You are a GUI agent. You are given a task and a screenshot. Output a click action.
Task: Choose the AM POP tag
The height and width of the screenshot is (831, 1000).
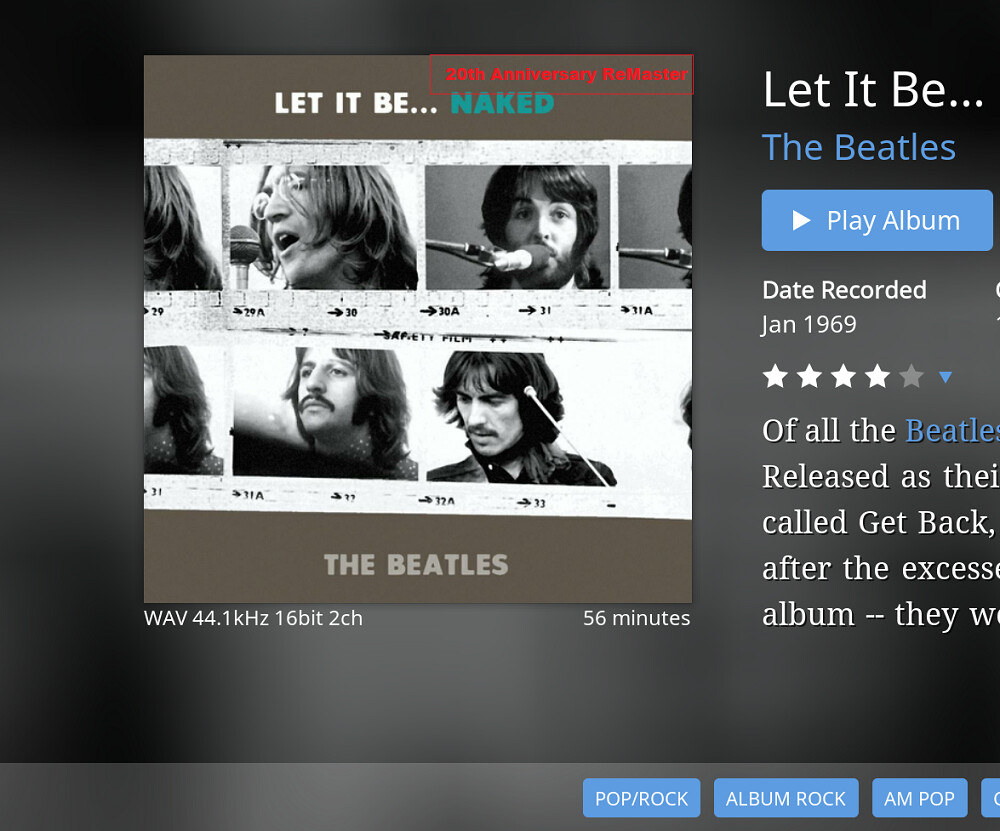click(x=919, y=798)
